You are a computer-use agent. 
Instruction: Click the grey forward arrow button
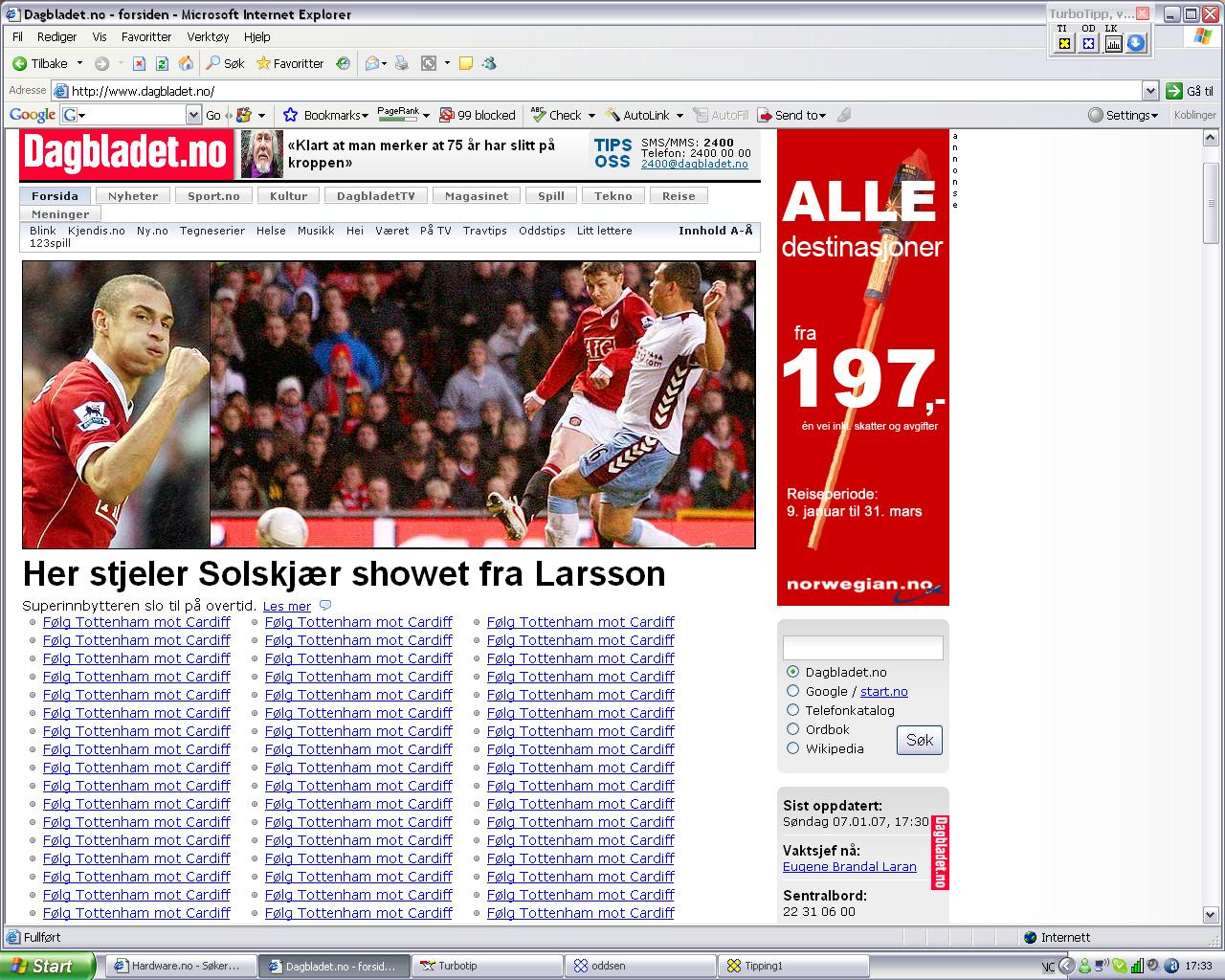click(101, 63)
